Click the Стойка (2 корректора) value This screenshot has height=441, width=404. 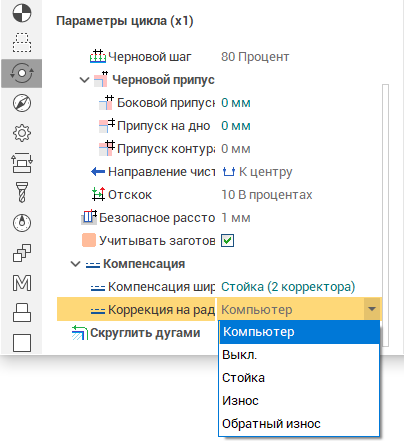pyautogui.click(x=288, y=287)
